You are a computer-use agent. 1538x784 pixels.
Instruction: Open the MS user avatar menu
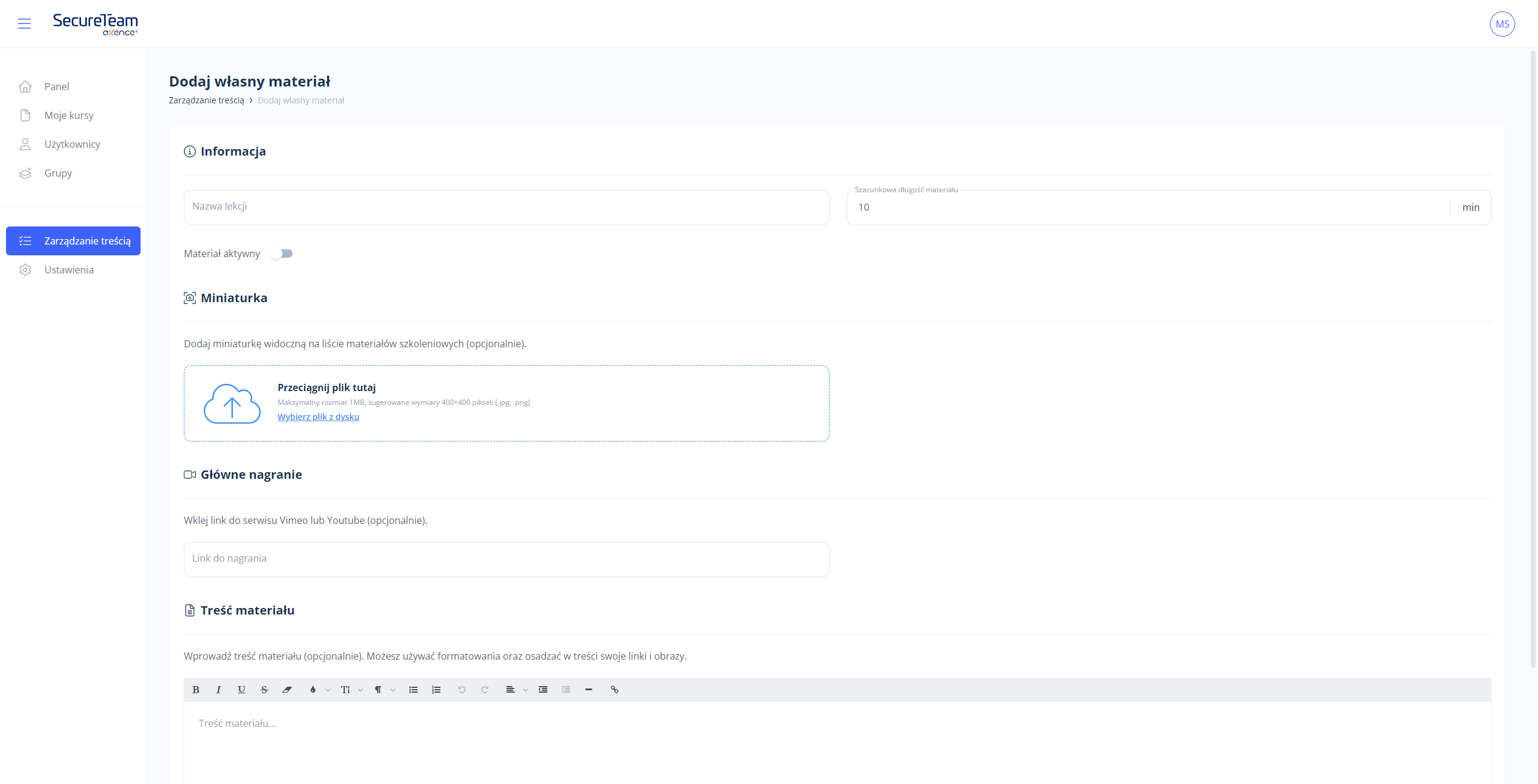(x=1502, y=24)
